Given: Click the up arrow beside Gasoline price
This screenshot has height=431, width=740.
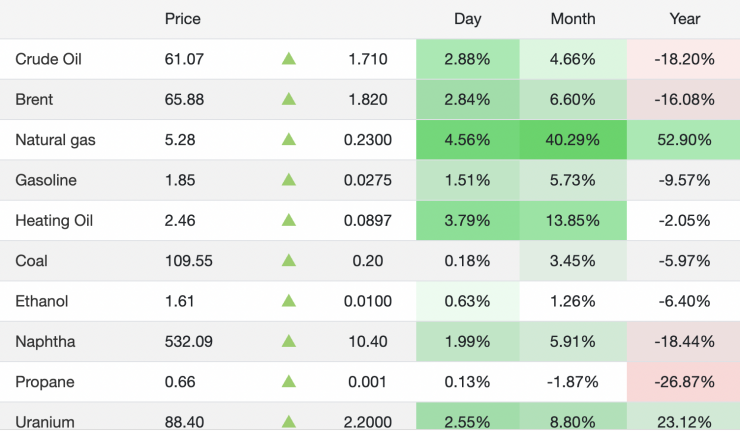Looking at the screenshot, I should point(289,180).
